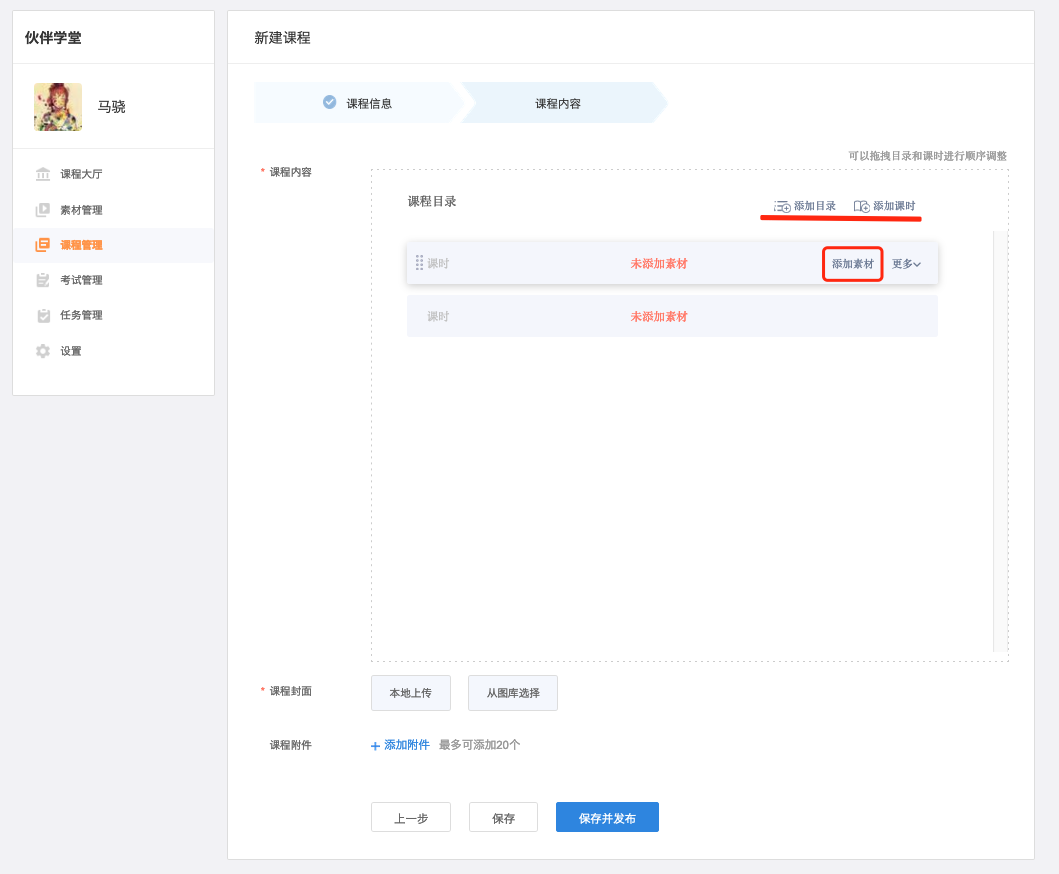The image size is (1059, 874).
Task: Click the drag handle on first 课时 row
Action: click(x=419, y=263)
